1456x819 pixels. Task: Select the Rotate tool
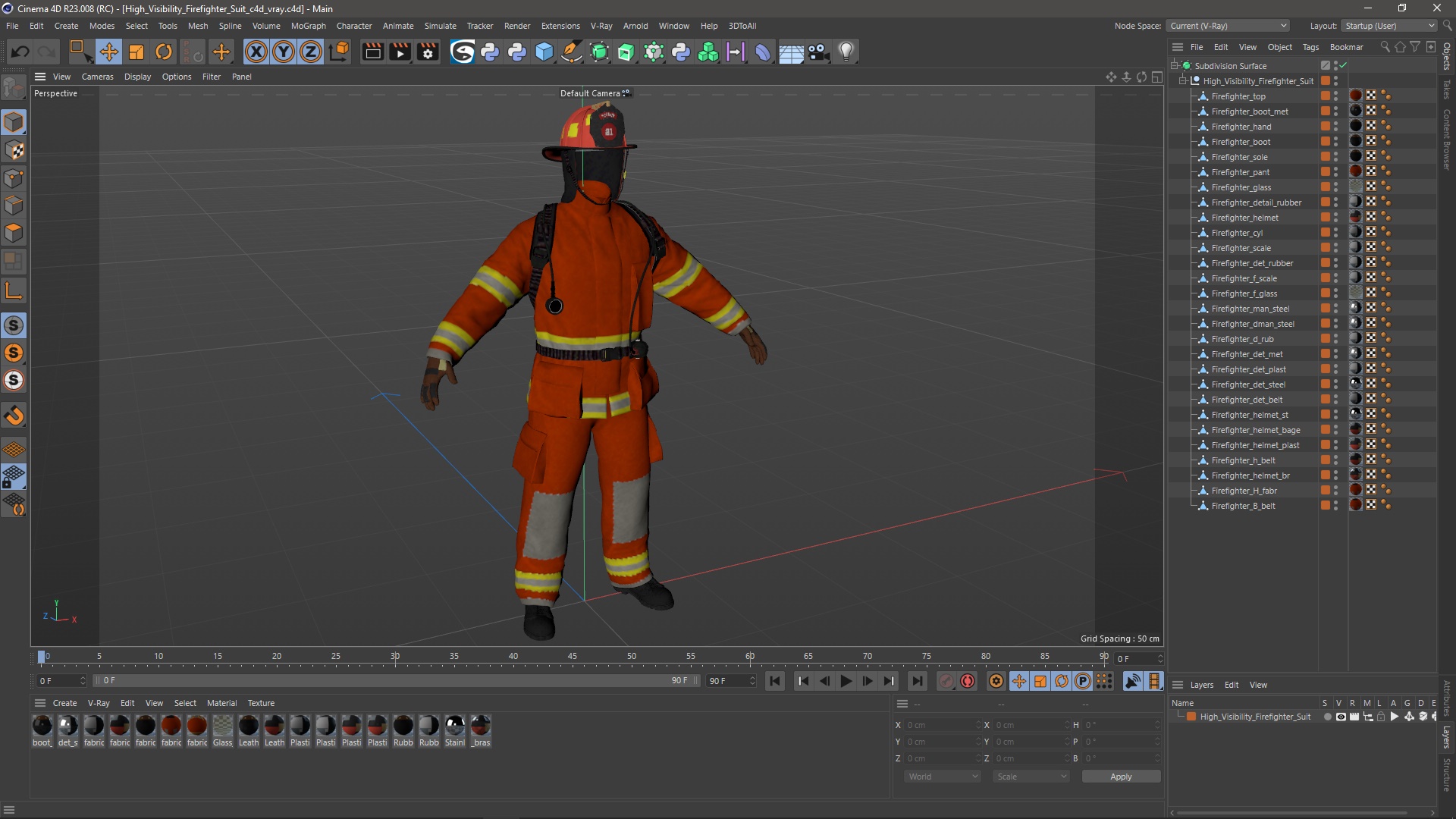coord(164,52)
